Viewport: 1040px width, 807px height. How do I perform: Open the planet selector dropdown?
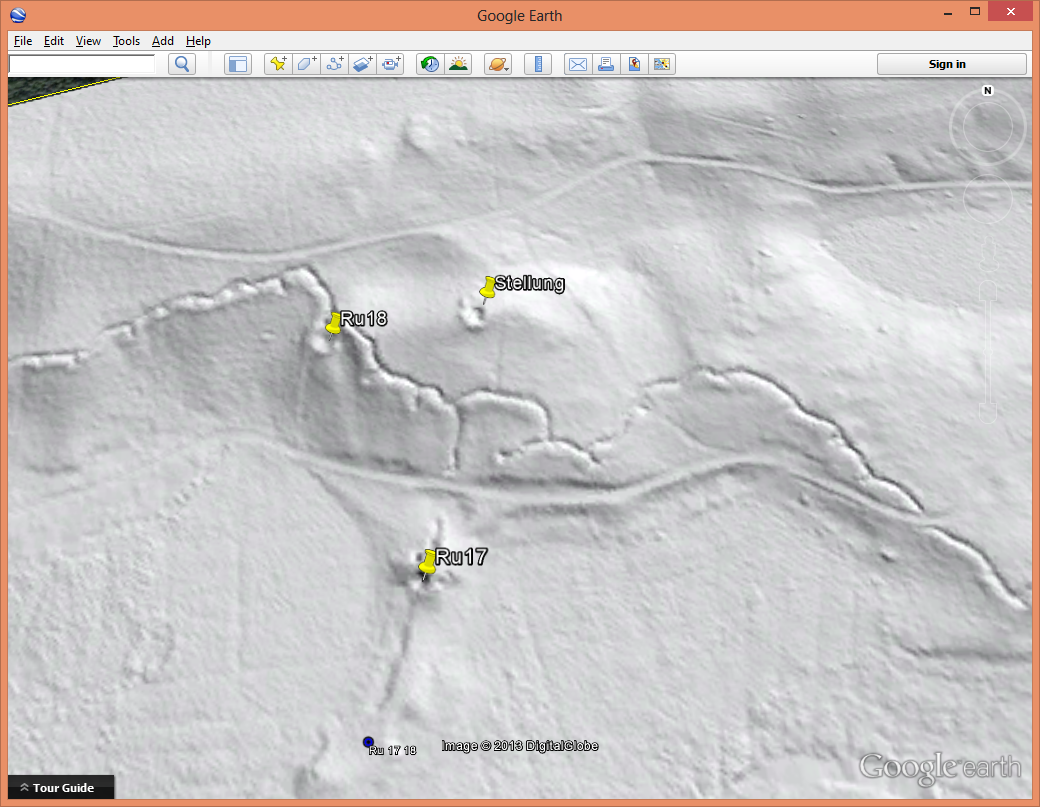tap(497, 64)
